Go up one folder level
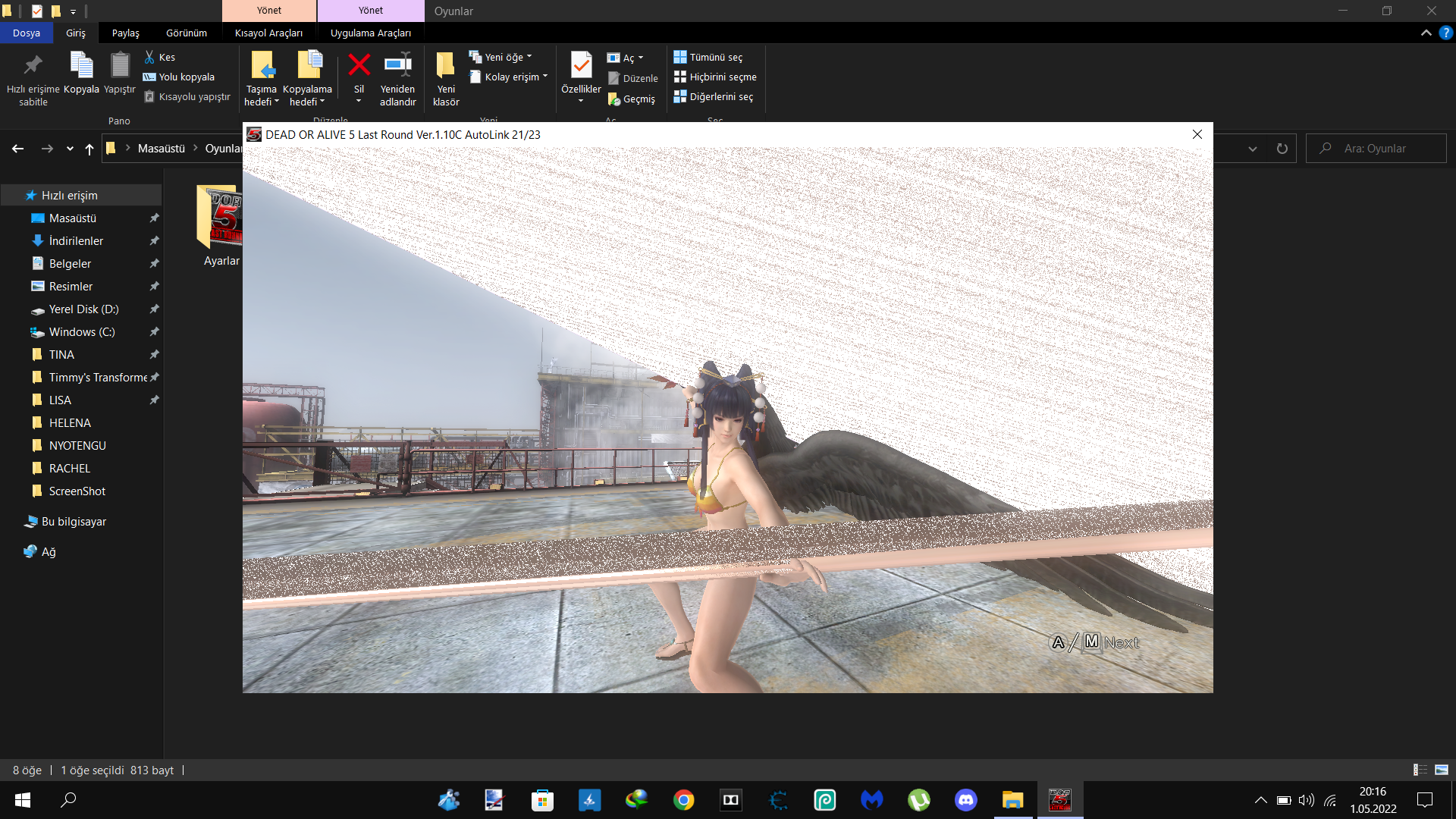 click(x=89, y=149)
